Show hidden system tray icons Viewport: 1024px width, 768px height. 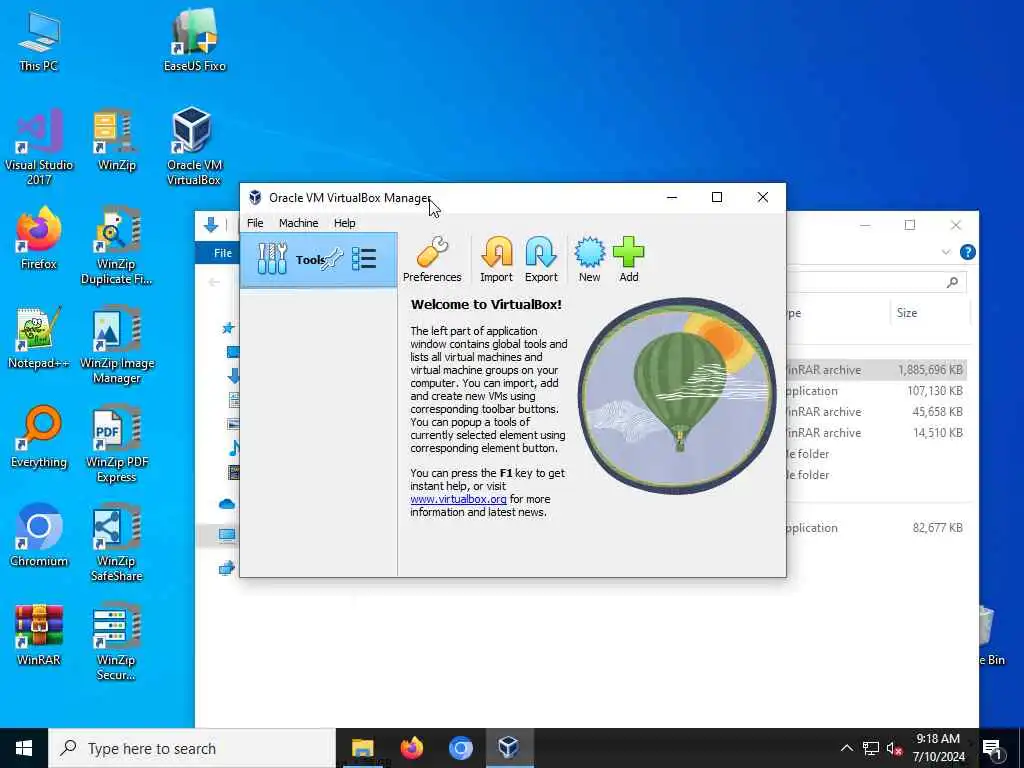[x=846, y=748]
